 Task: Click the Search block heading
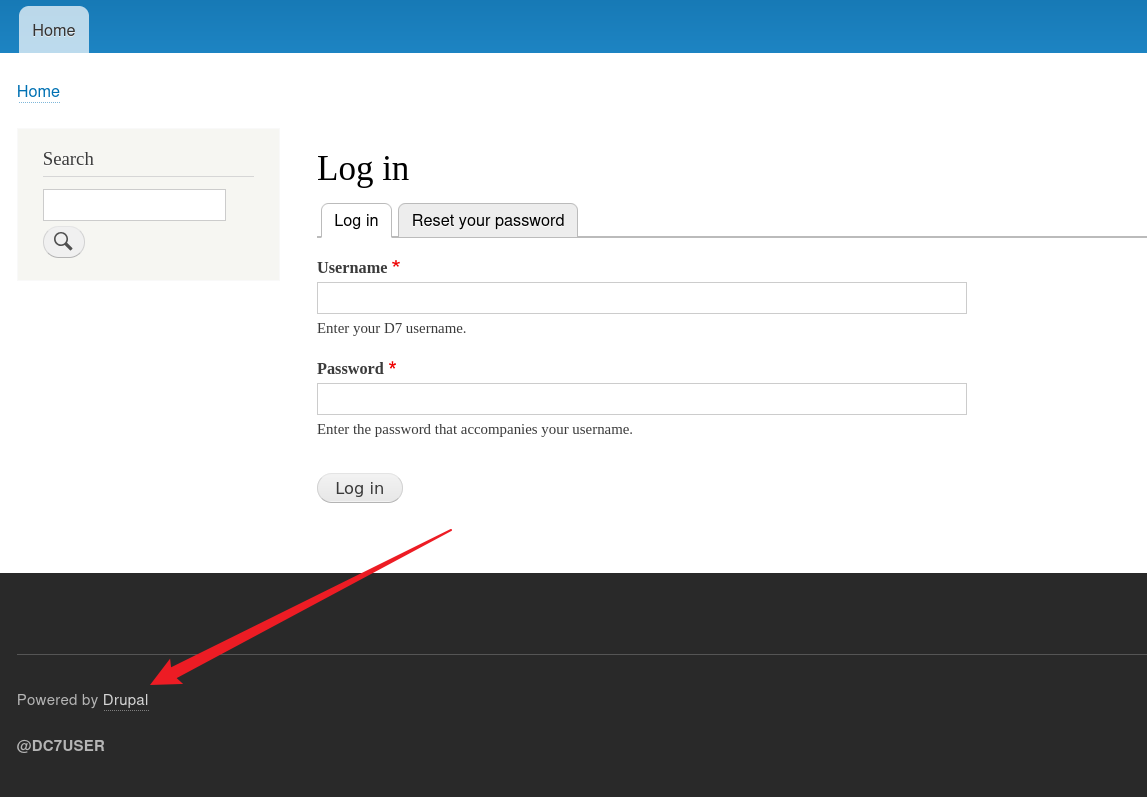(68, 159)
